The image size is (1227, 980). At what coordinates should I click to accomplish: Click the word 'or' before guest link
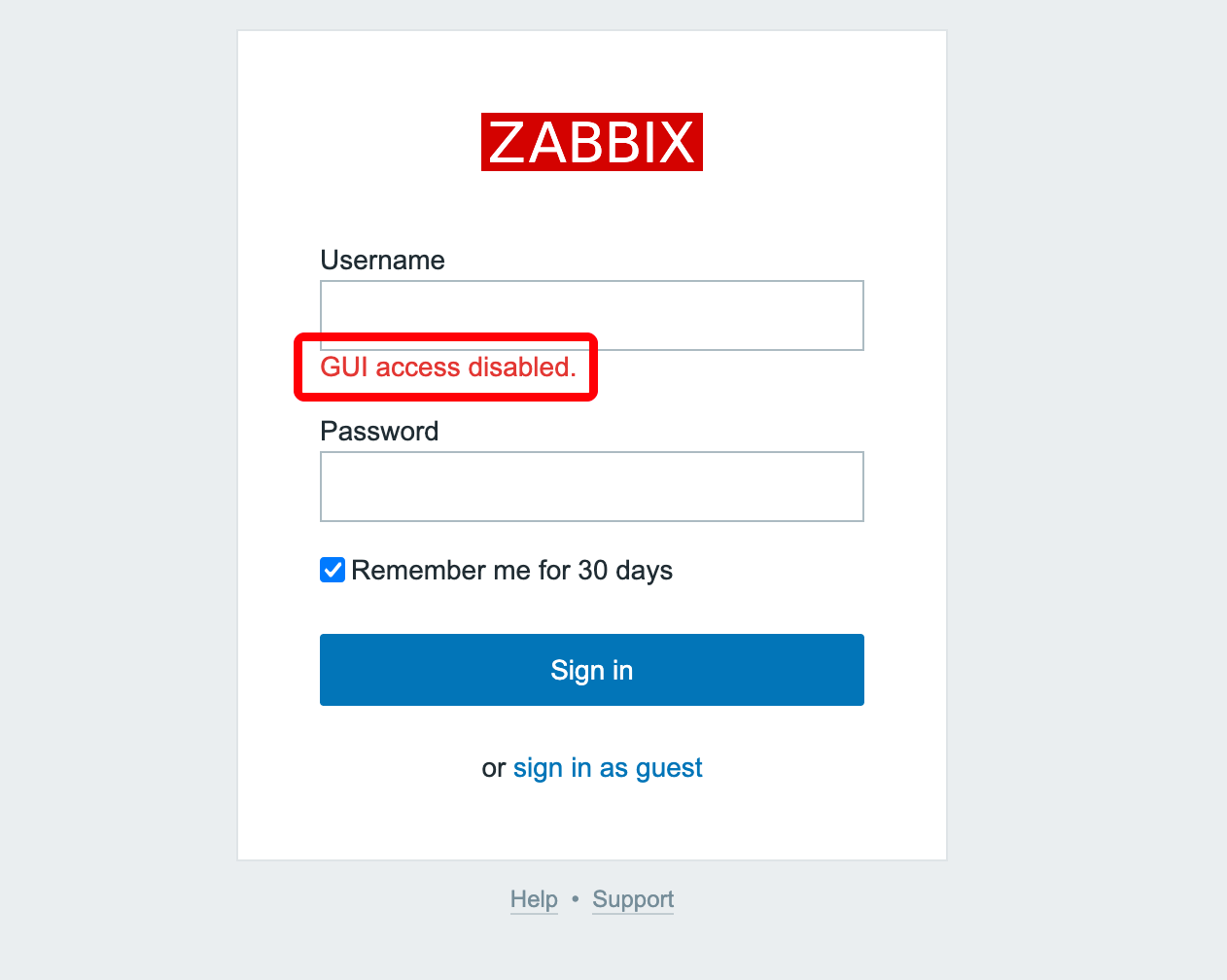pyautogui.click(x=494, y=768)
